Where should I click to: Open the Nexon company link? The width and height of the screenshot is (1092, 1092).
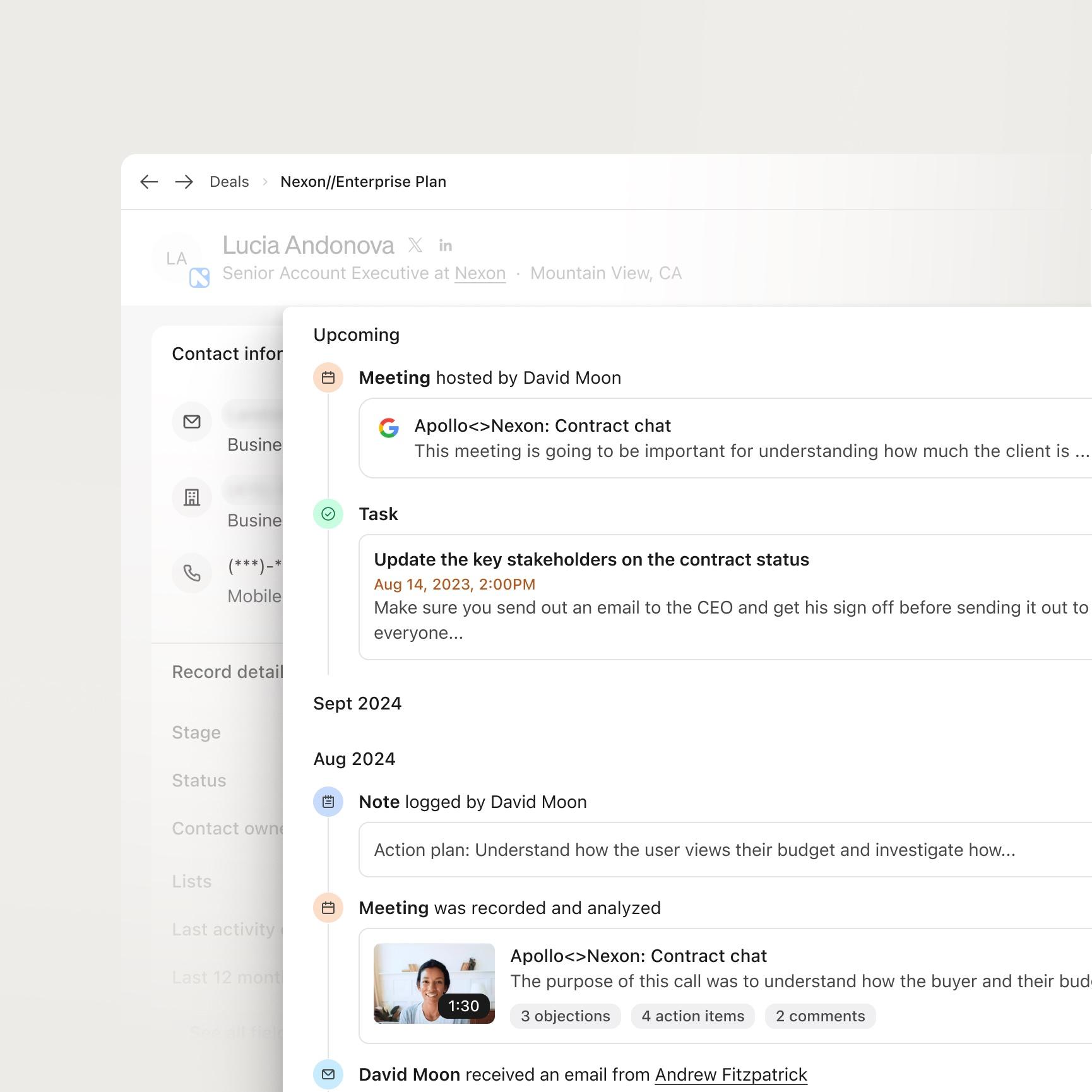480,273
